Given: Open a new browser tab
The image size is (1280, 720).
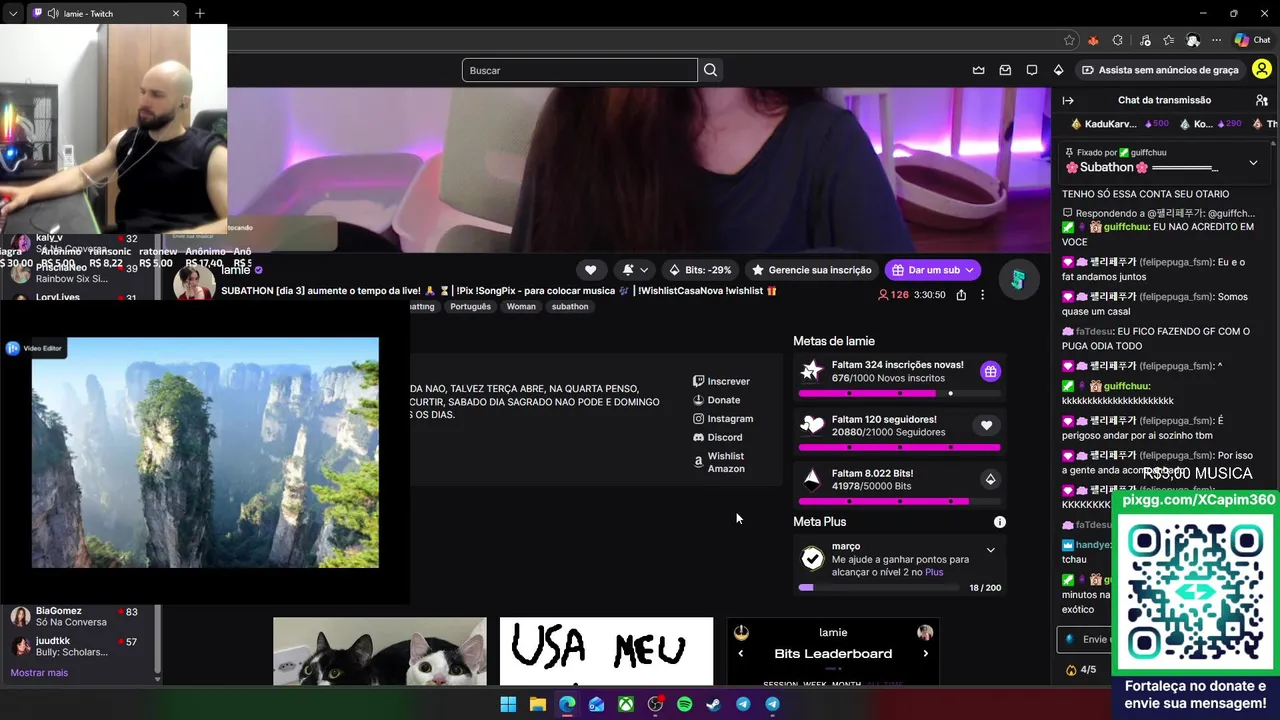Looking at the screenshot, I should click(200, 14).
